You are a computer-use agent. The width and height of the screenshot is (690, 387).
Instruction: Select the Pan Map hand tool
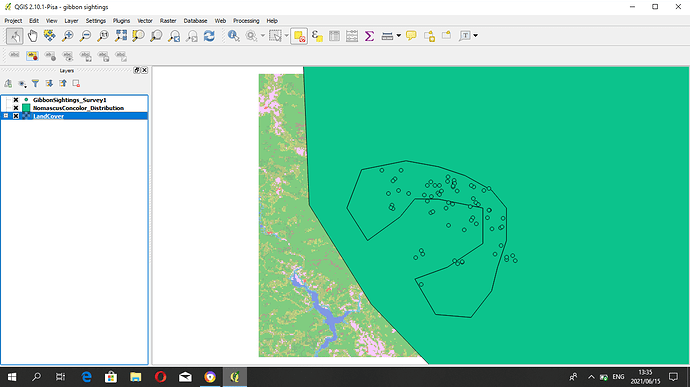coord(32,36)
